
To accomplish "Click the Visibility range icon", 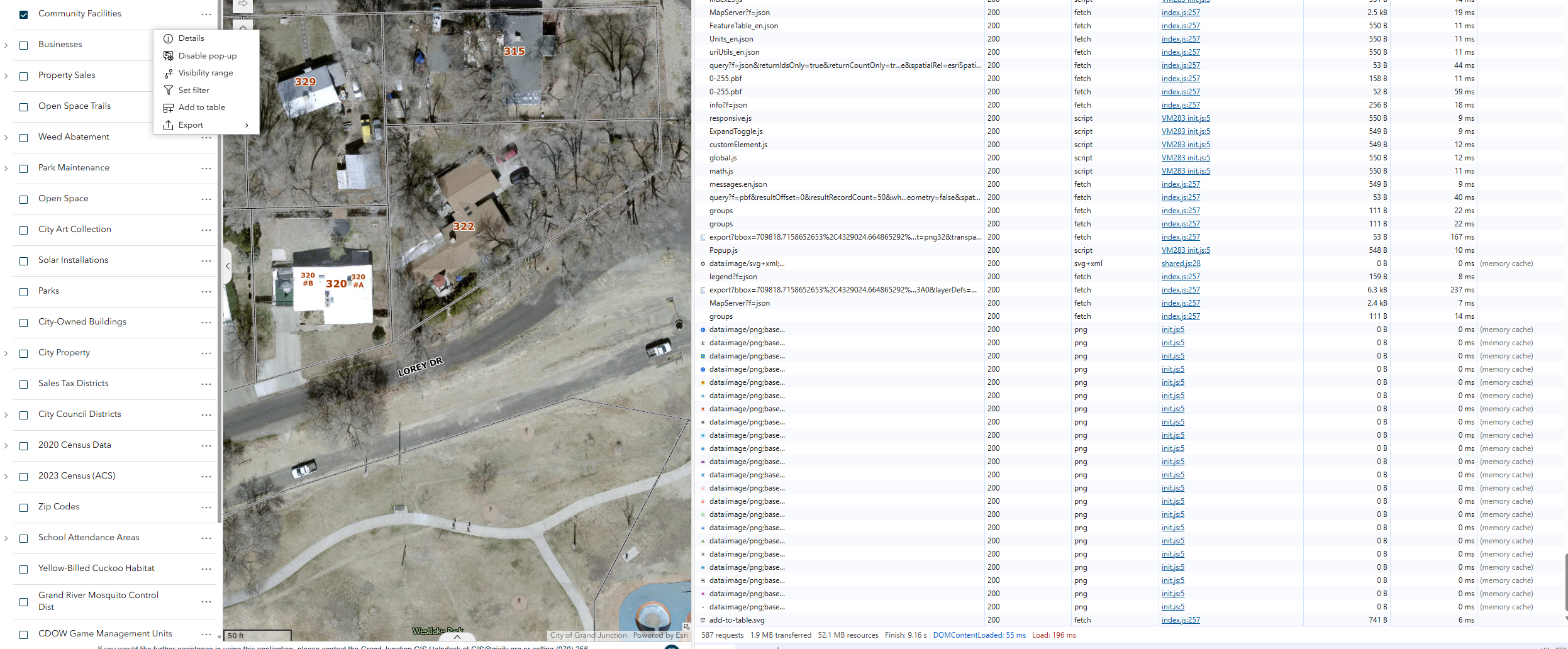I will coord(169,72).
